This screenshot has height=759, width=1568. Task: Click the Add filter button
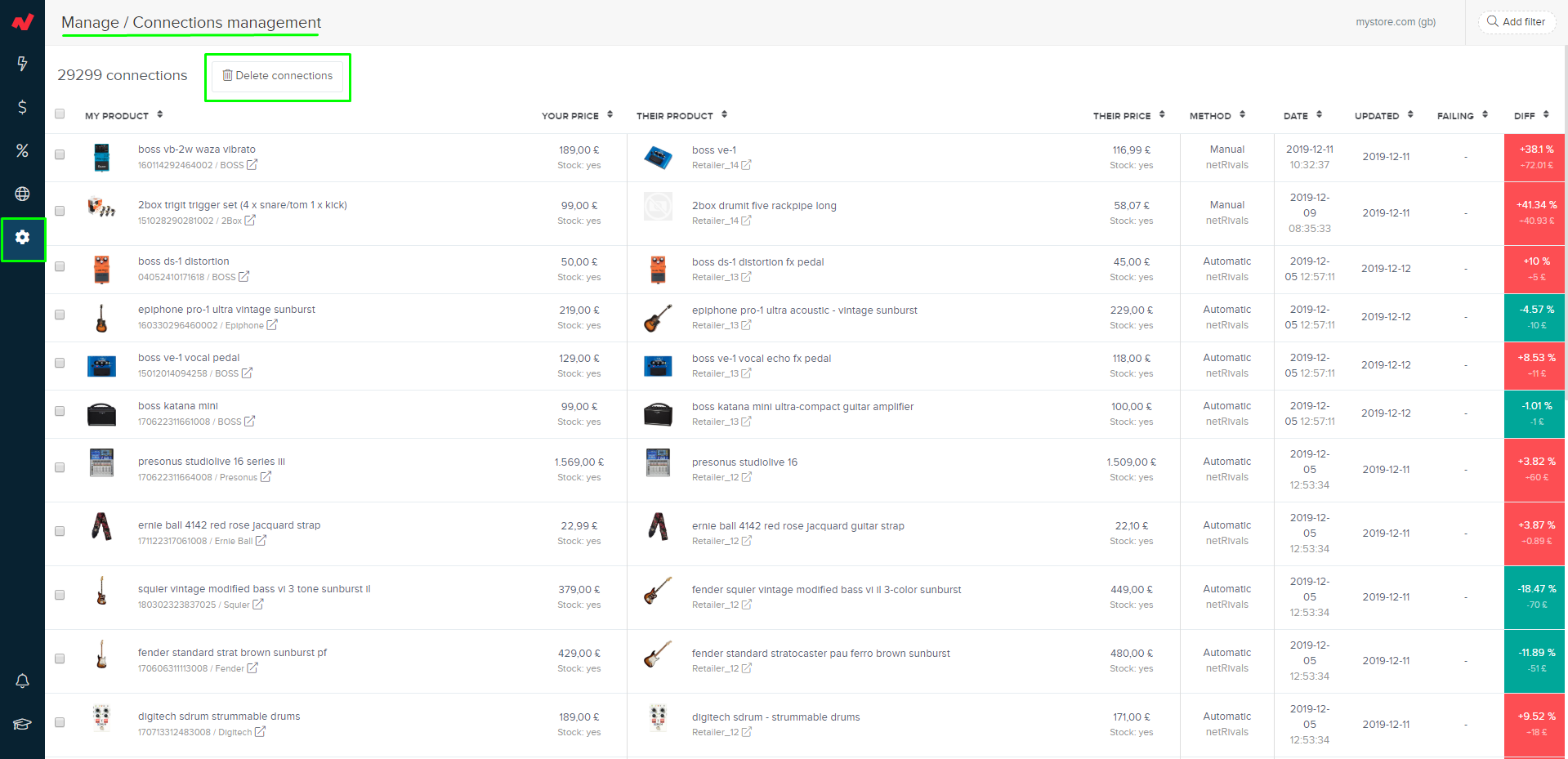click(x=1517, y=22)
